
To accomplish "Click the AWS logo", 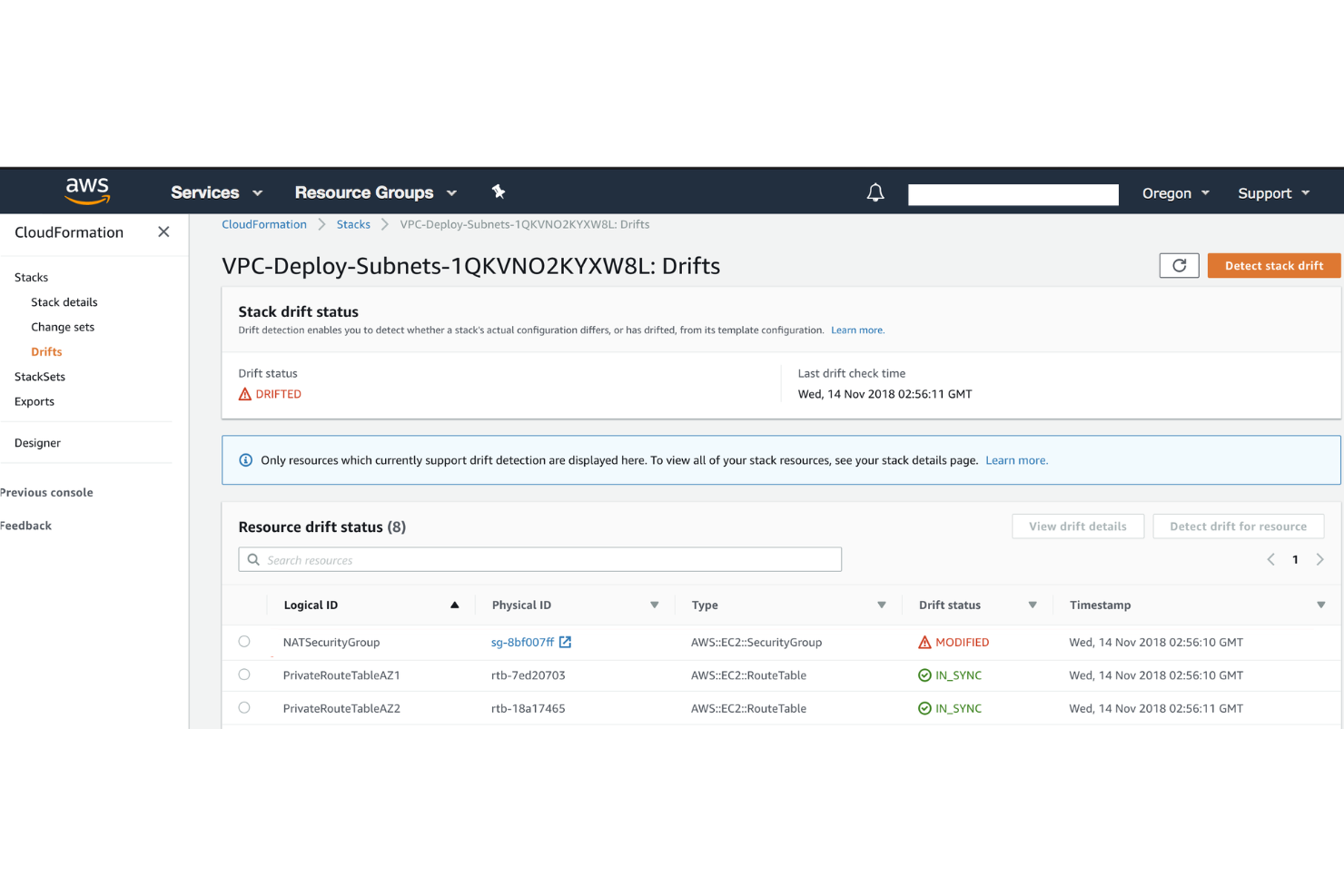I will 87,191.
